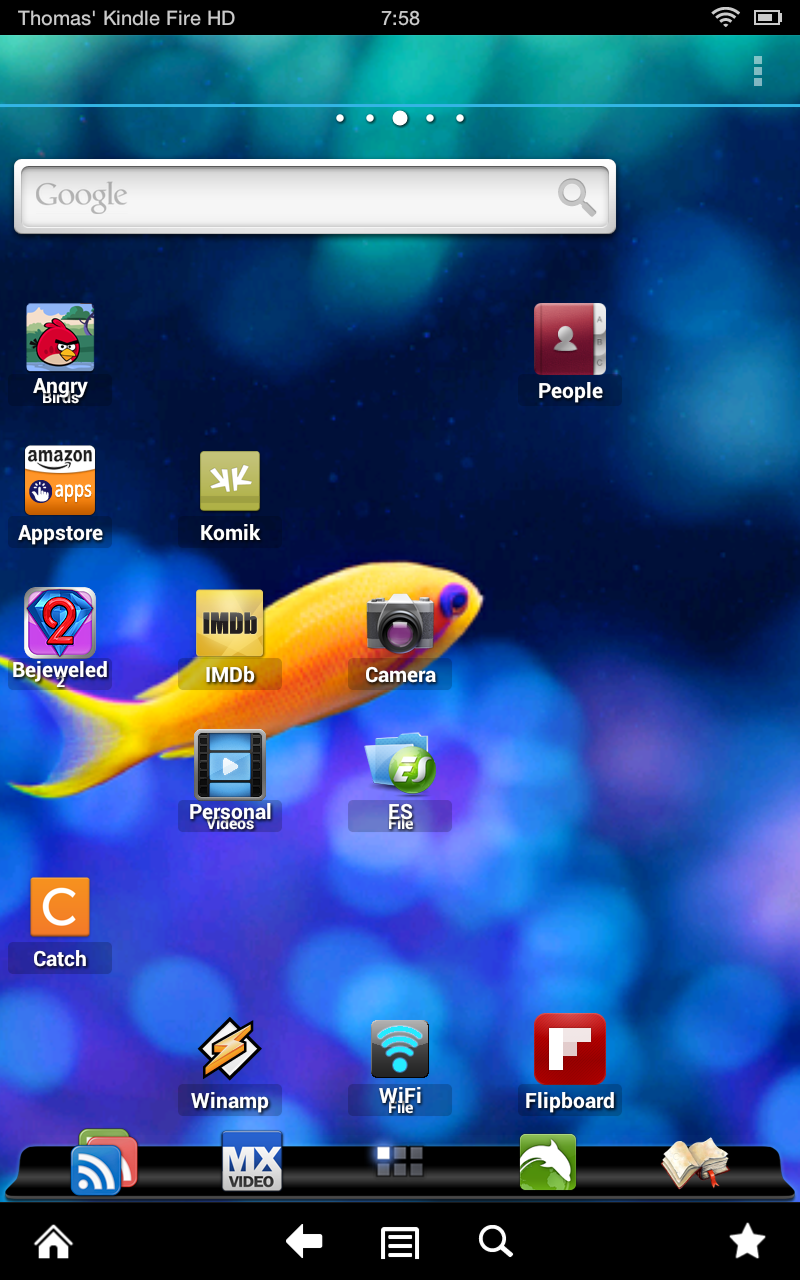Go to the fourth home screen dot
The width and height of the screenshot is (800, 1280).
point(430,118)
